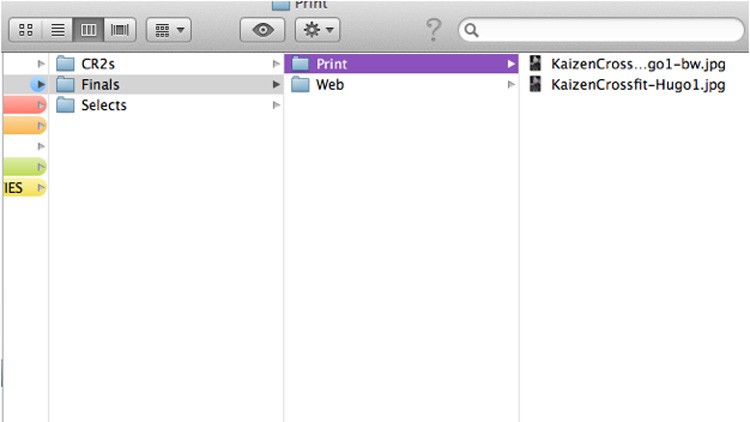Select the Print folder
Image resolution: width=750 pixels, height=422 pixels.
pyautogui.click(x=331, y=64)
